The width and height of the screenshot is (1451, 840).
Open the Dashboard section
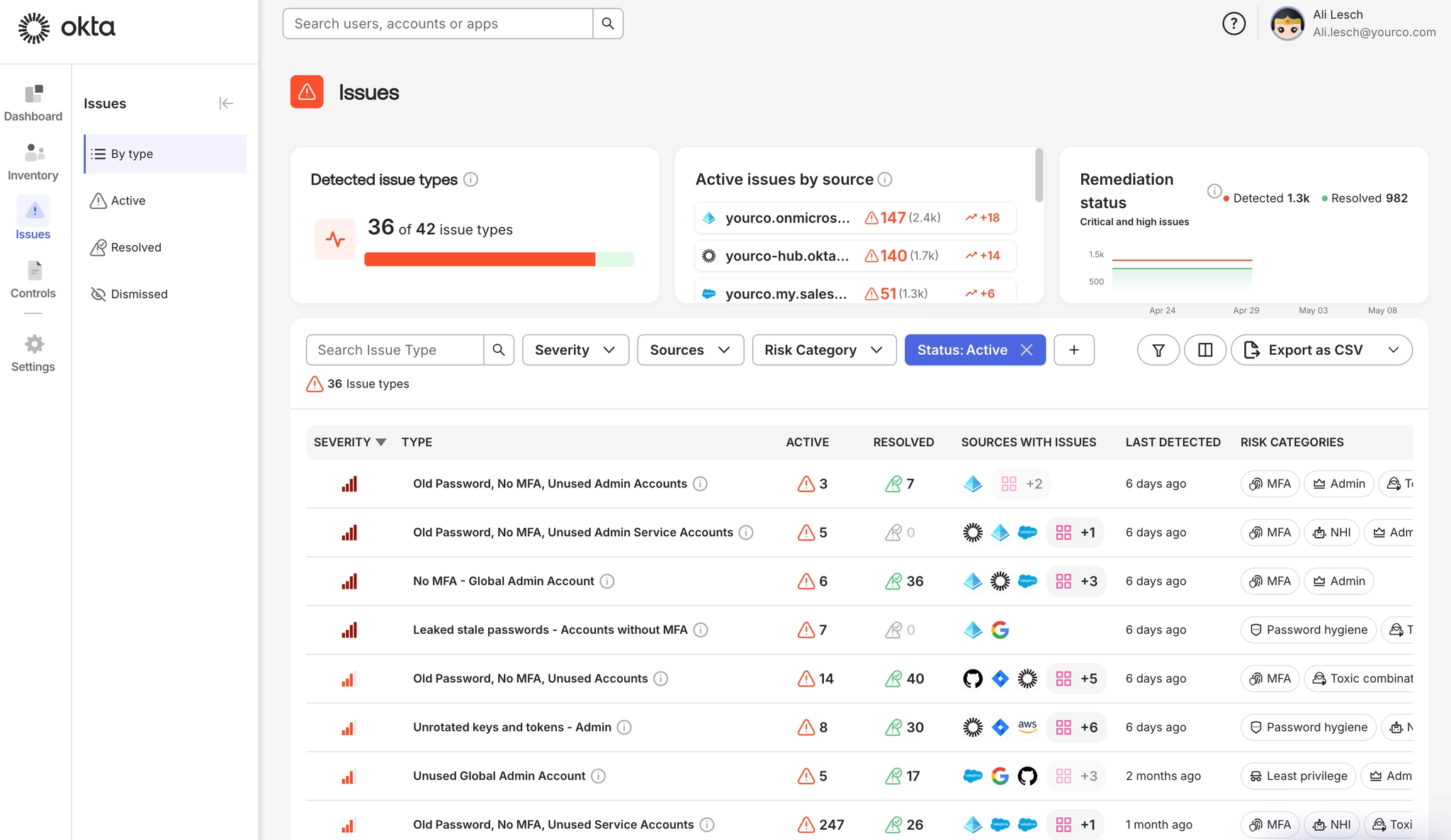[33, 103]
